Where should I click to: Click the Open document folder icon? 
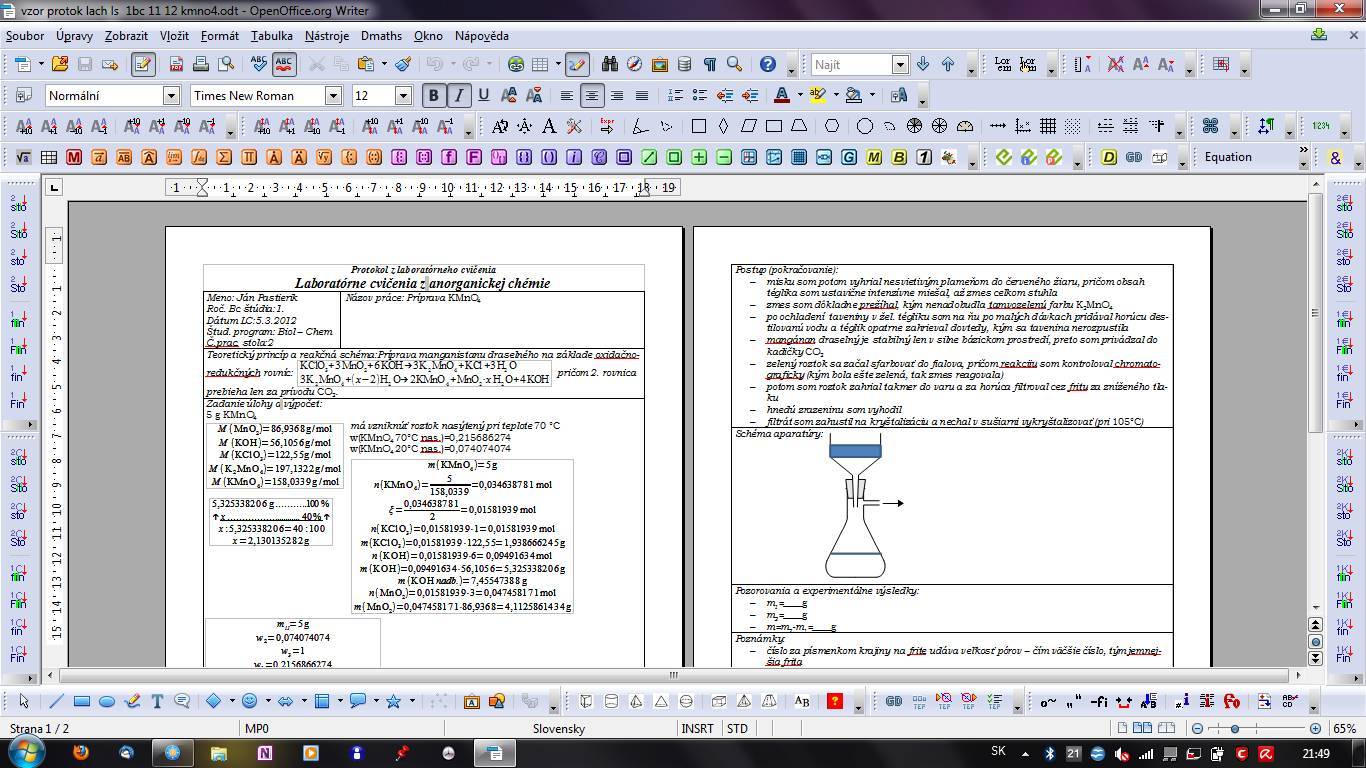pyautogui.click(x=59, y=64)
